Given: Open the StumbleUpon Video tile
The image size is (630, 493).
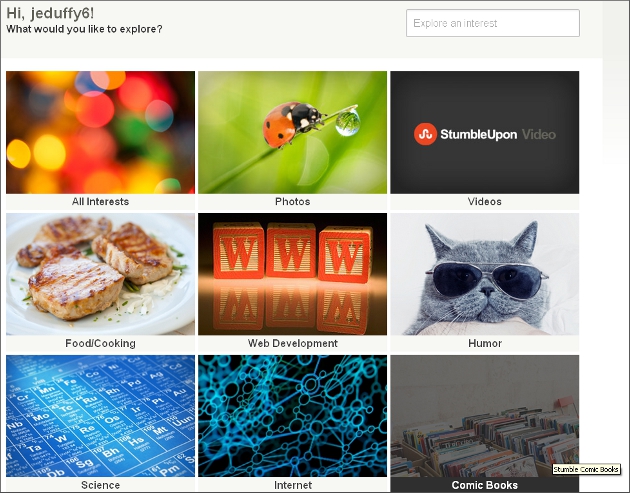Looking at the screenshot, I should click(x=485, y=132).
